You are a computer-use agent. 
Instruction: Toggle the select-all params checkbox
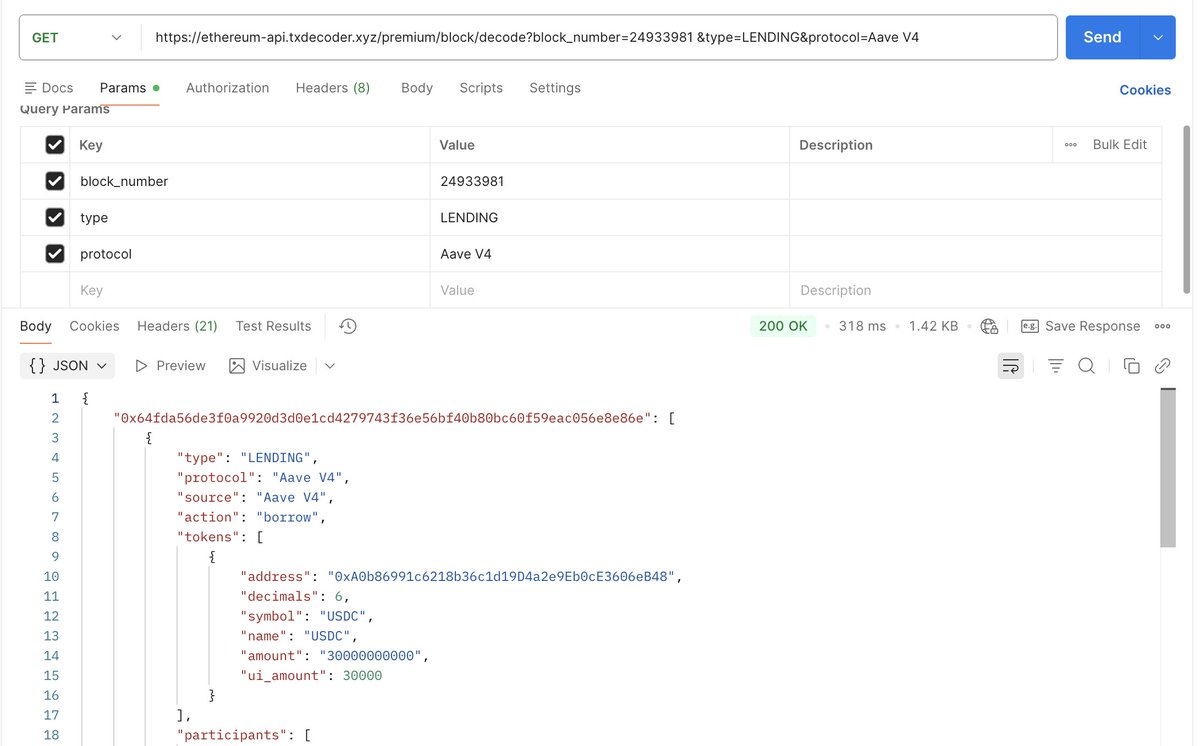55,145
